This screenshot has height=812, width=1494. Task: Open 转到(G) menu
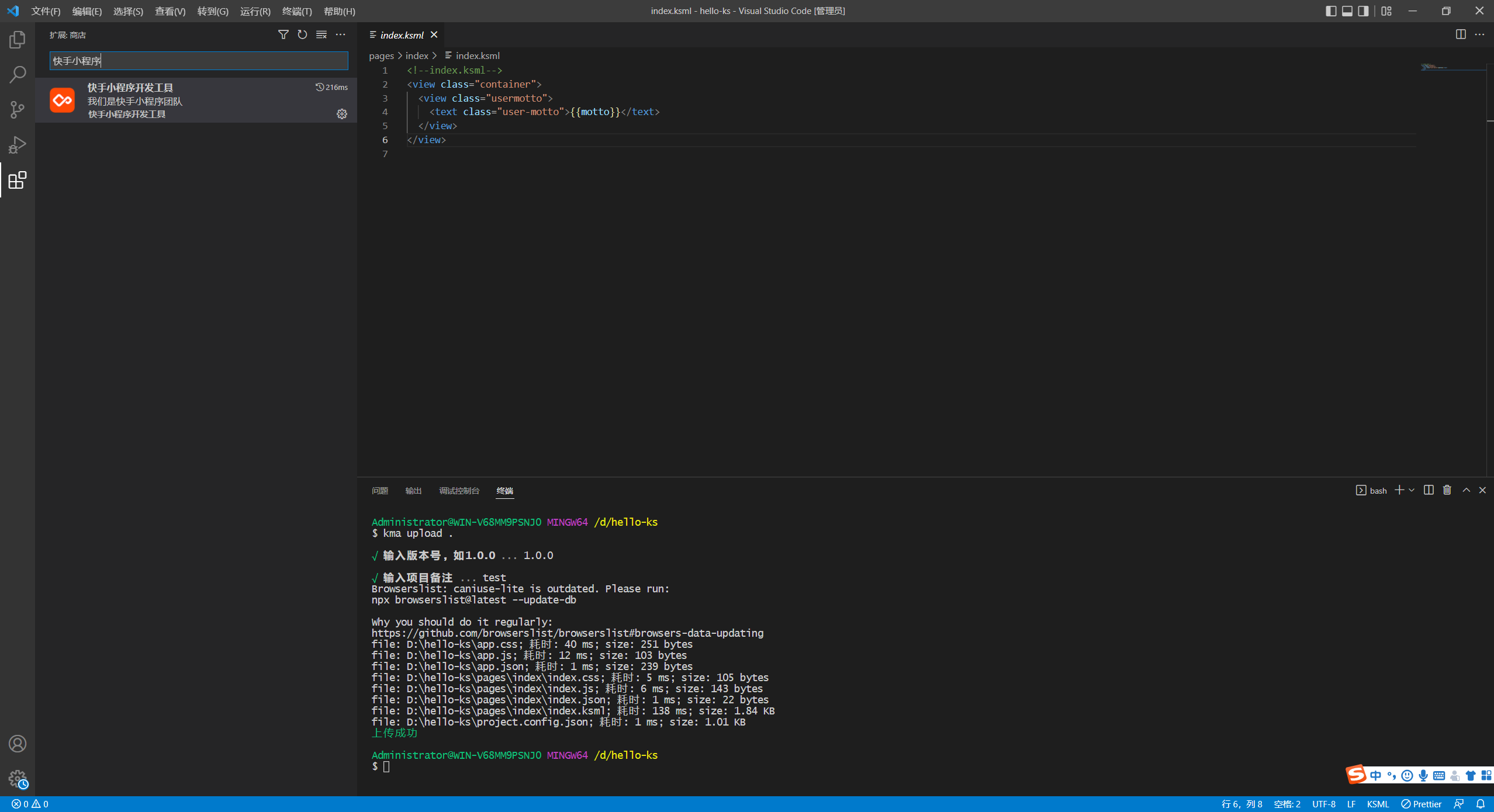(213, 11)
